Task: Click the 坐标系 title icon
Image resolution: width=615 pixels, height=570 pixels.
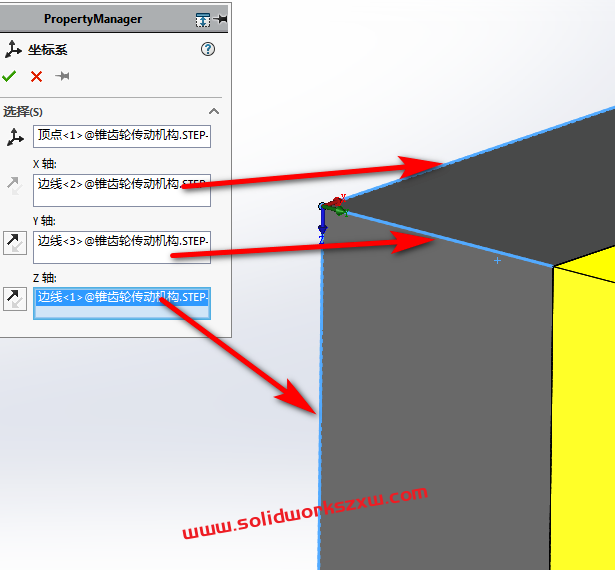Action: click(13, 49)
